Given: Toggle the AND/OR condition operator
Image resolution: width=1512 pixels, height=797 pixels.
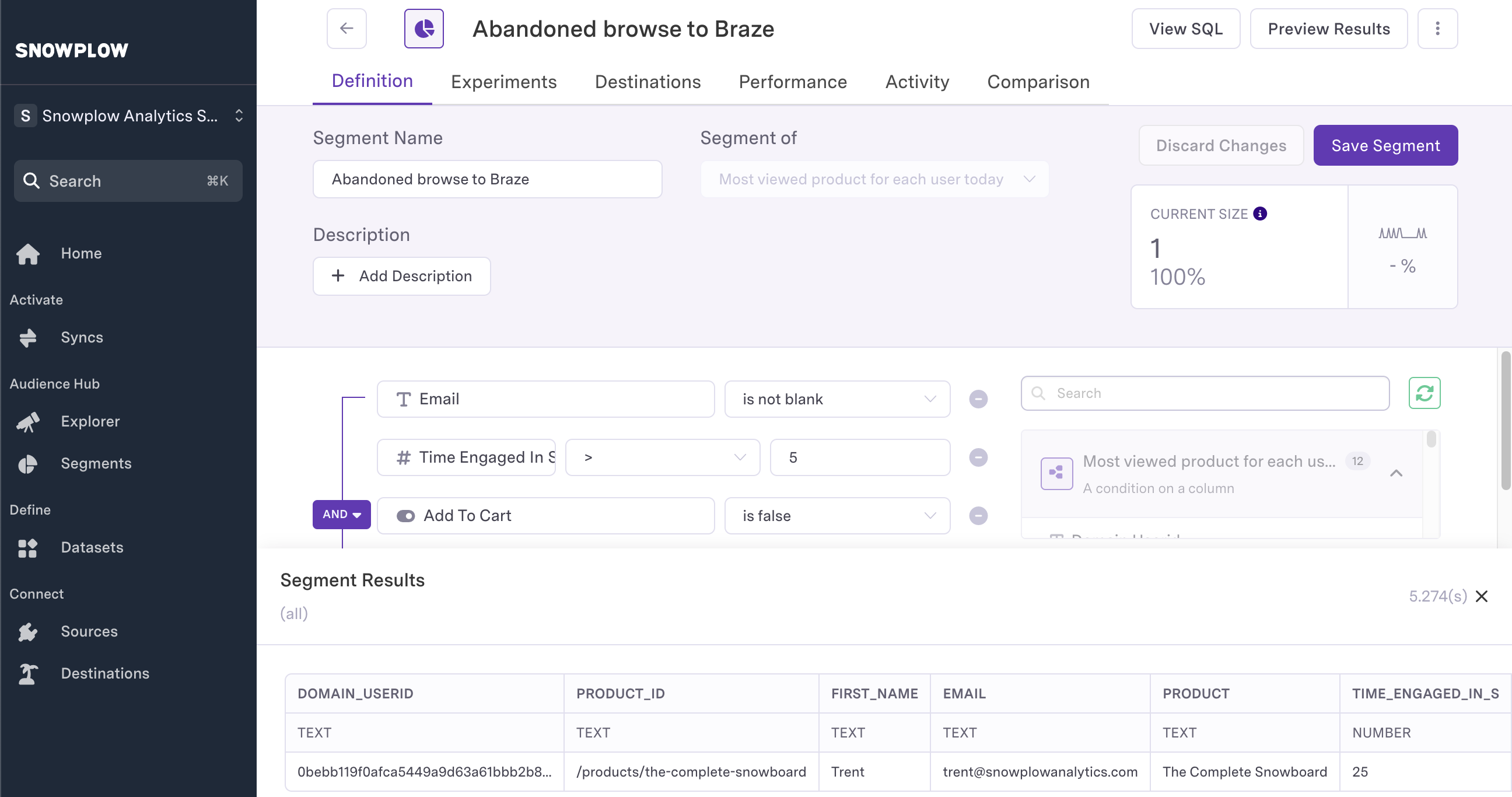Looking at the screenshot, I should (341, 514).
